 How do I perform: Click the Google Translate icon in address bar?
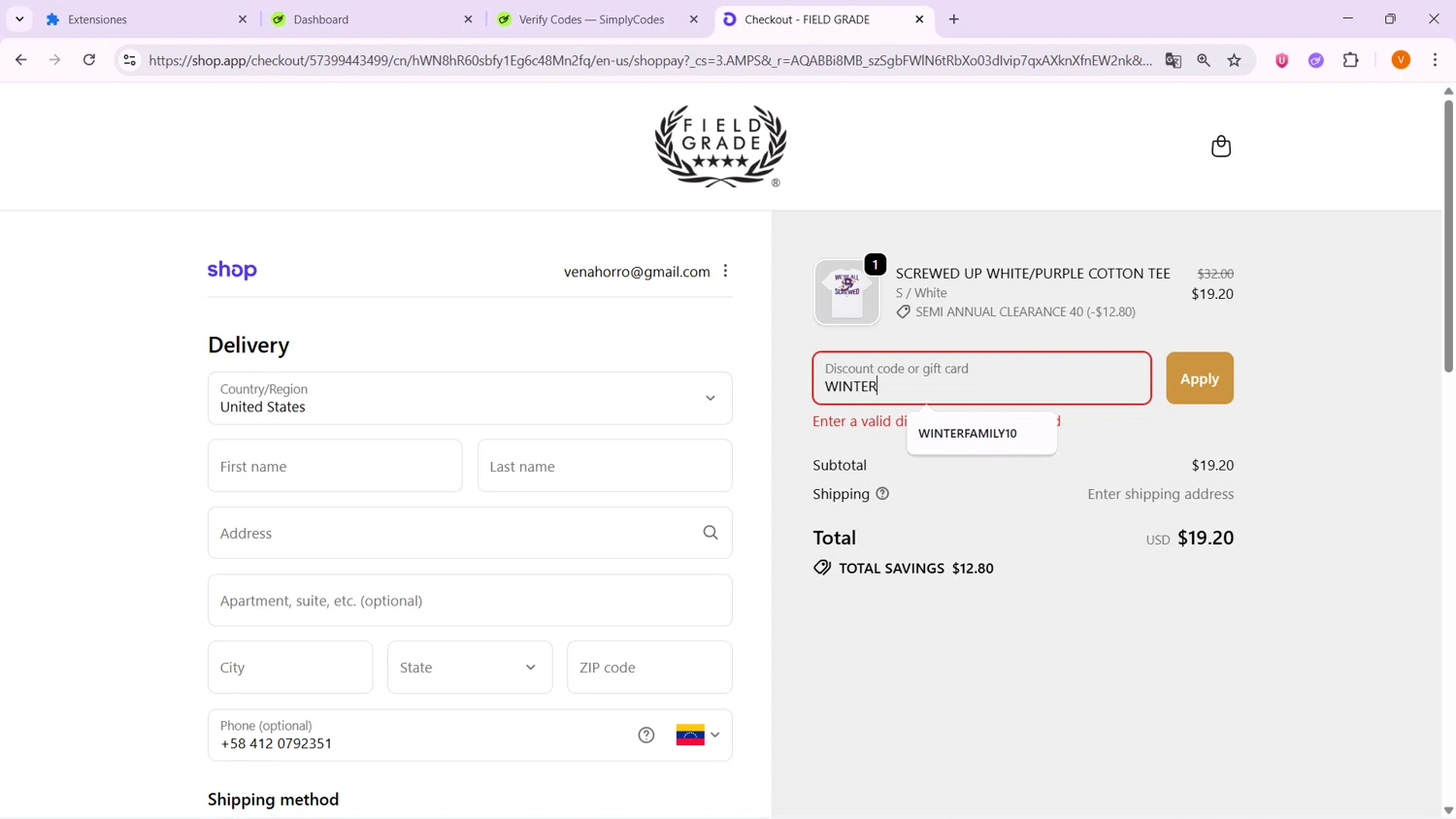click(1174, 60)
